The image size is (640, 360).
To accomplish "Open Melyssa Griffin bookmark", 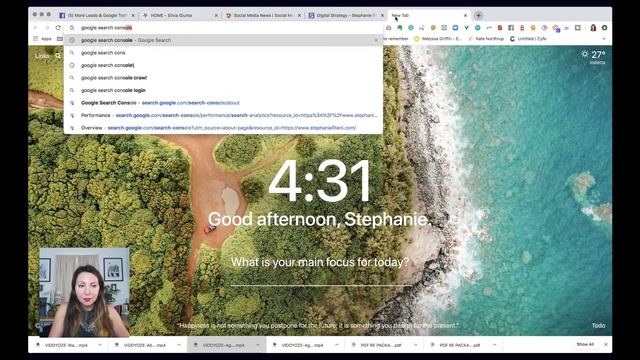I will point(438,39).
